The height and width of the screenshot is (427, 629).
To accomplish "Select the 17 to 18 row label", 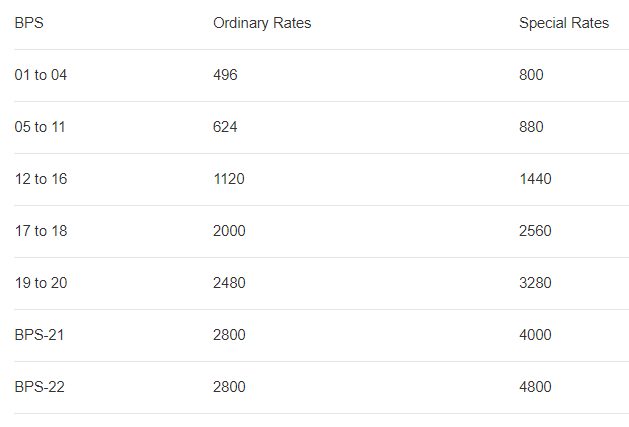I will click(x=40, y=231).
